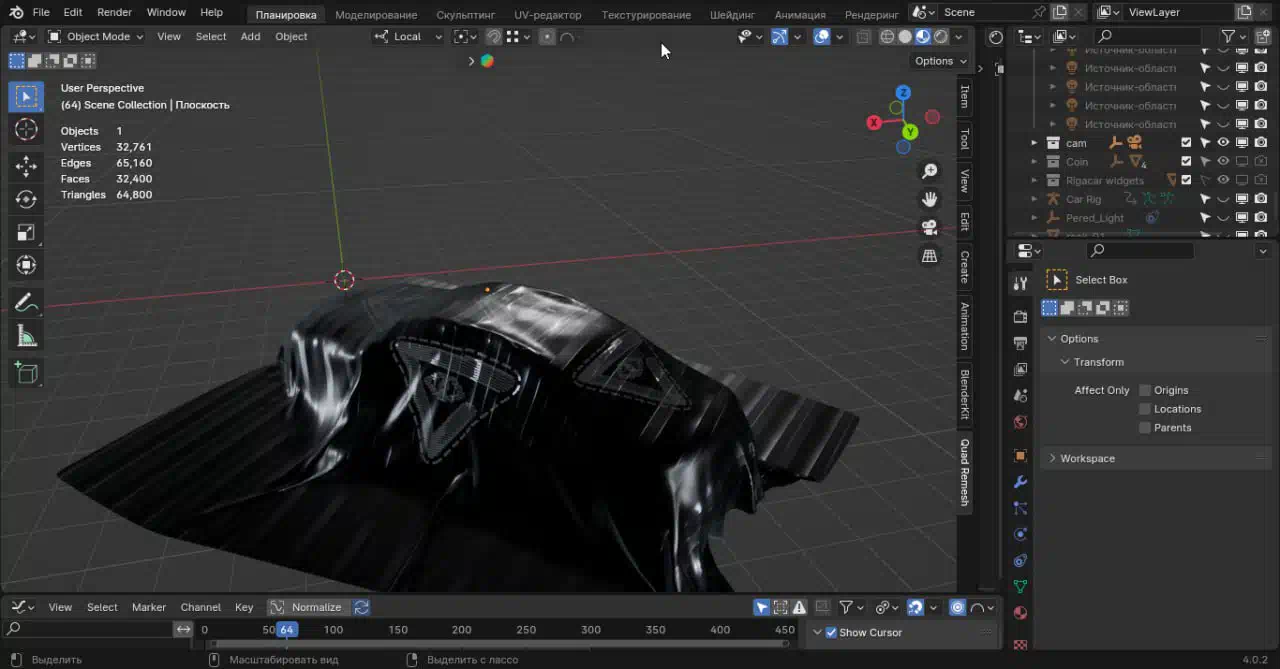
Task: Open the Quad Remesh sidebar tab
Action: (965, 472)
